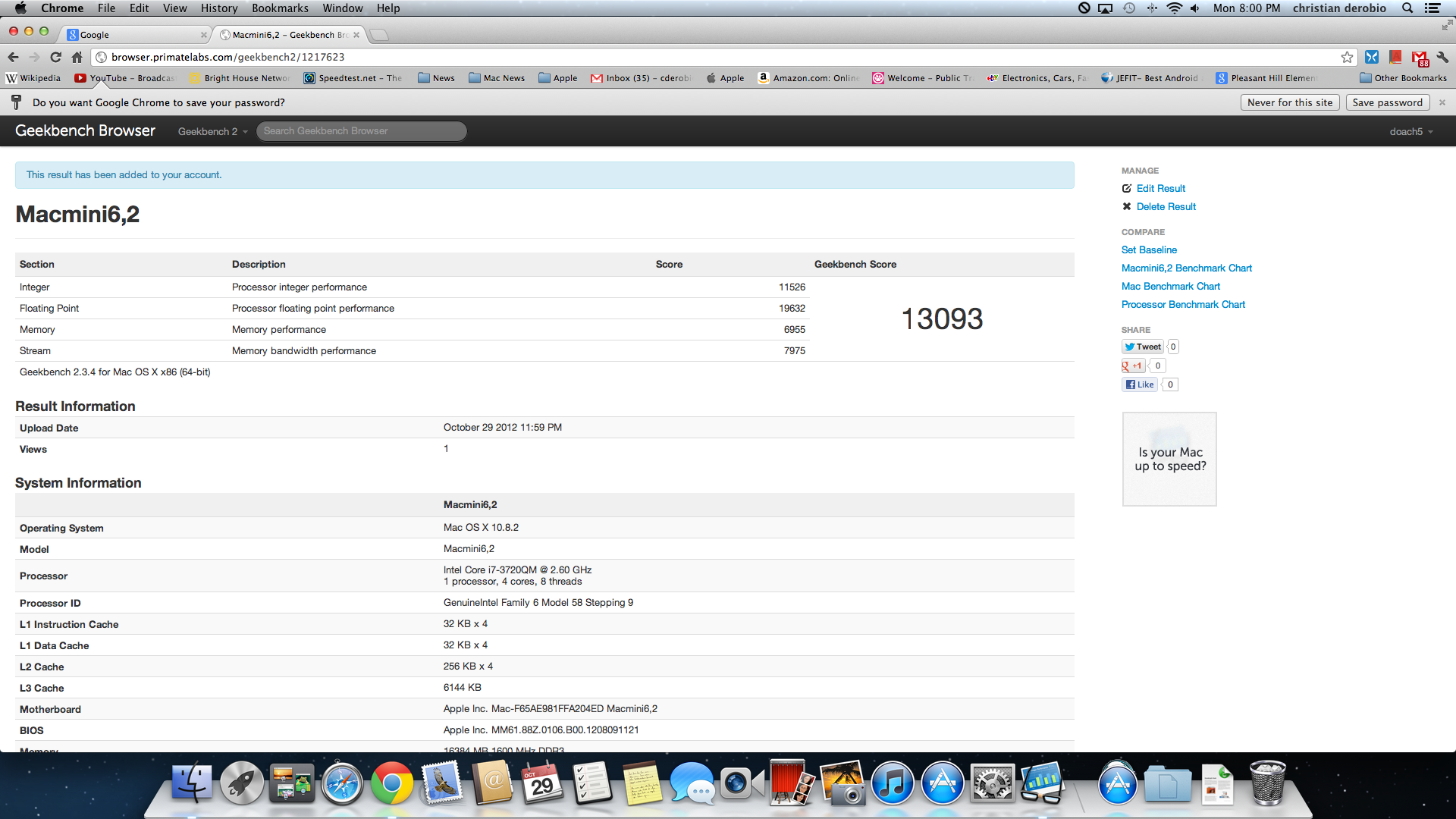This screenshot has height=819, width=1456.
Task: Click the Chrome reload page icon
Action: [x=55, y=57]
